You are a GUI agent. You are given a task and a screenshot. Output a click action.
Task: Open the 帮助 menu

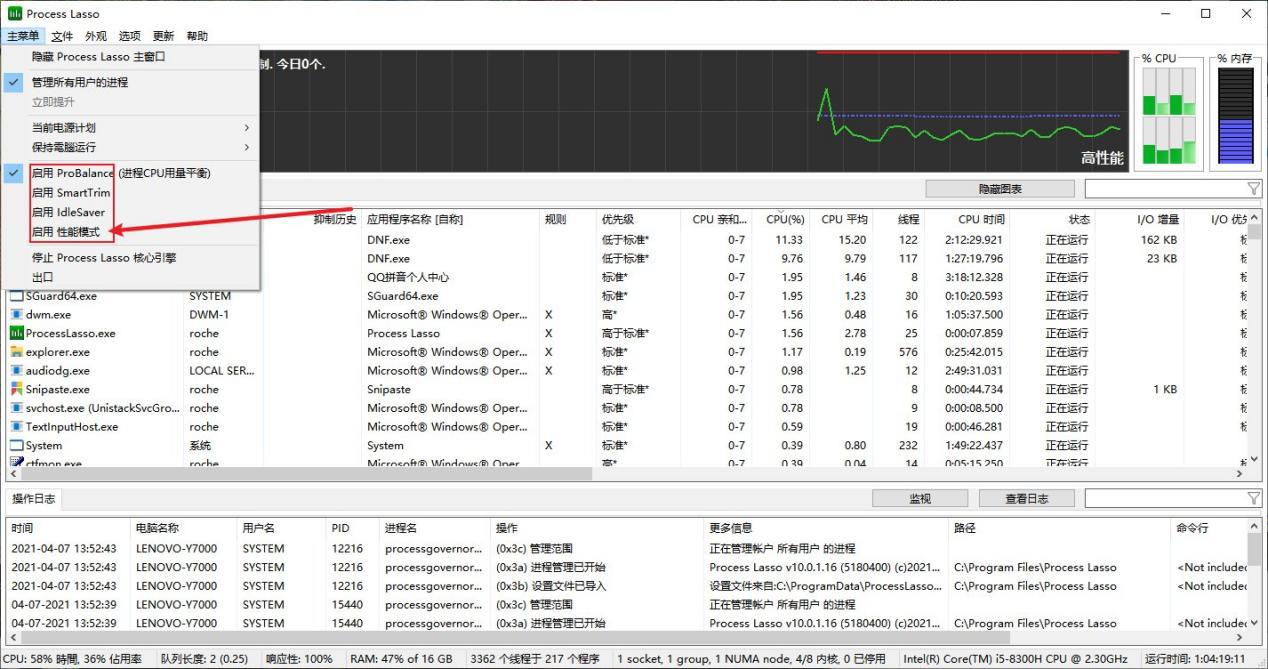(x=197, y=36)
